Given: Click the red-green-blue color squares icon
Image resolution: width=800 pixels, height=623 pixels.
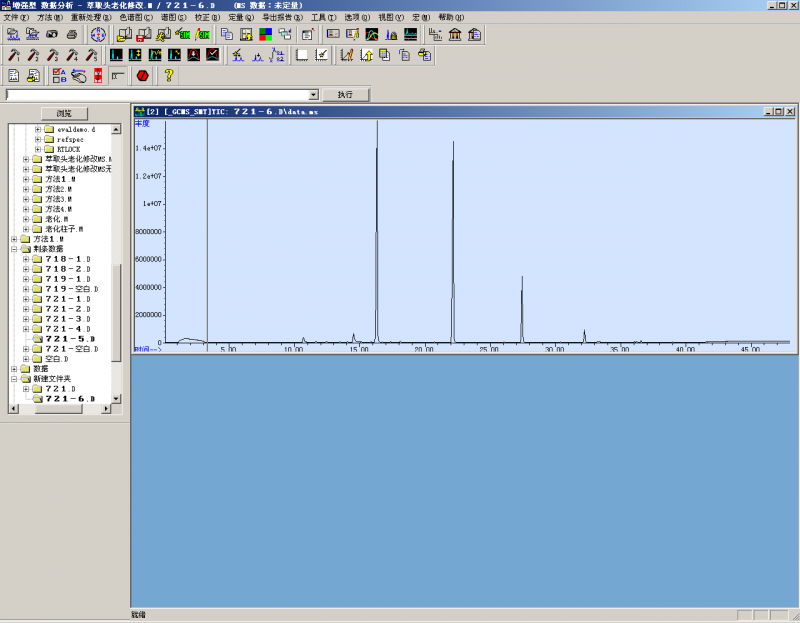Looking at the screenshot, I should (x=265, y=34).
